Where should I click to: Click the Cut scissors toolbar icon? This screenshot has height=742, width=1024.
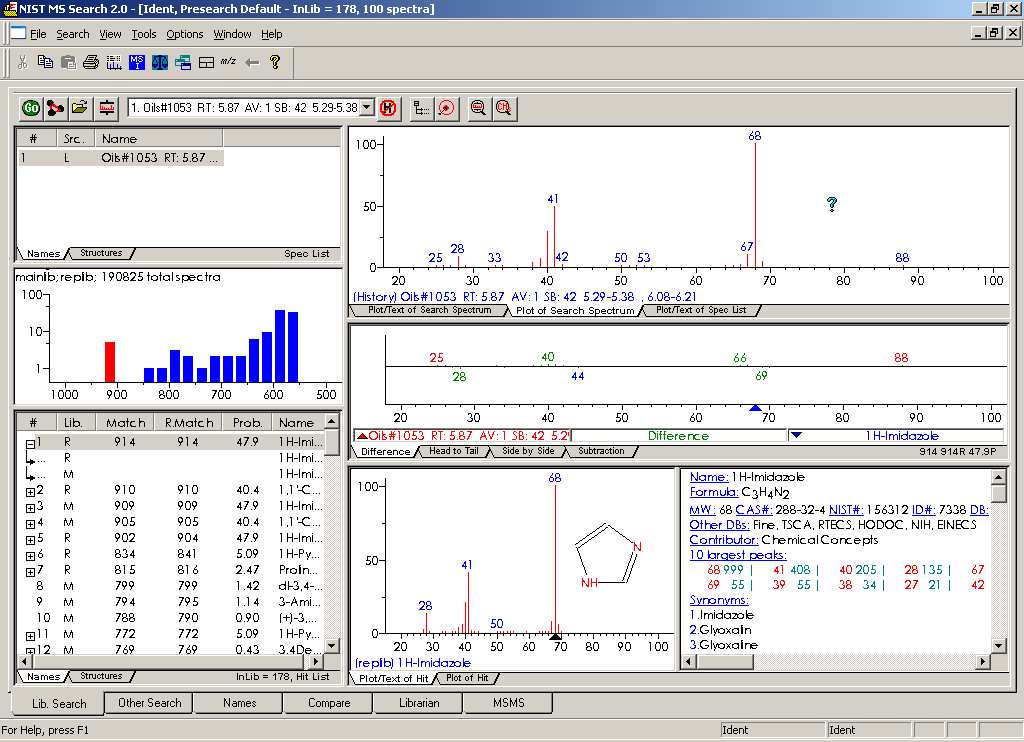[x=22, y=62]
